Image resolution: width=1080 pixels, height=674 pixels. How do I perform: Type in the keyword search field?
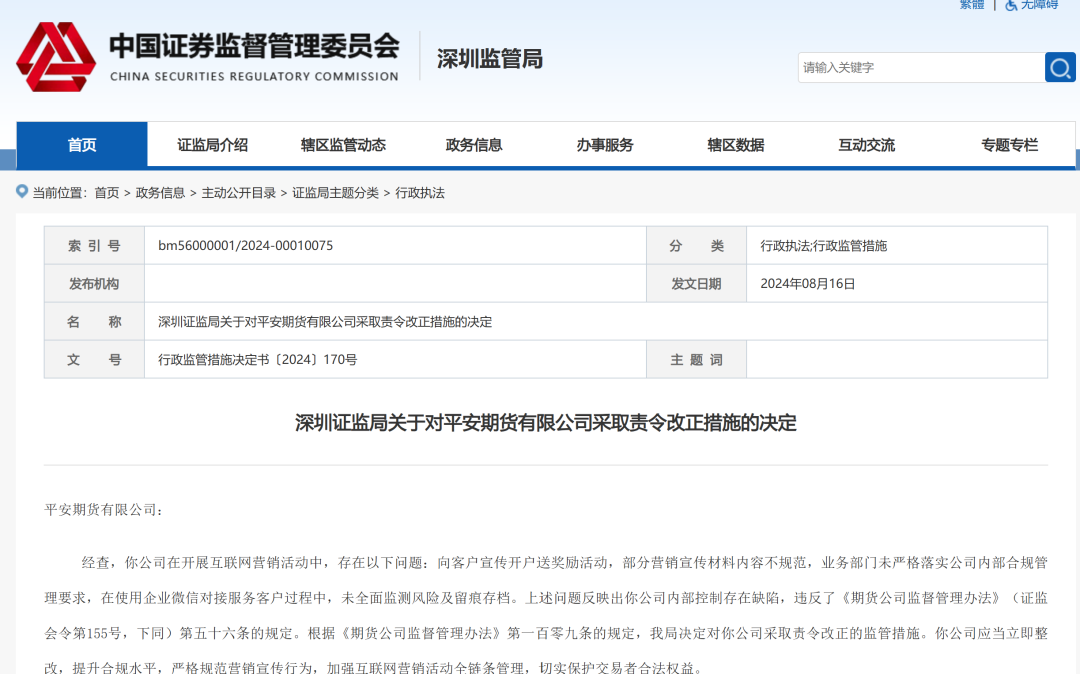click(920, 67)
